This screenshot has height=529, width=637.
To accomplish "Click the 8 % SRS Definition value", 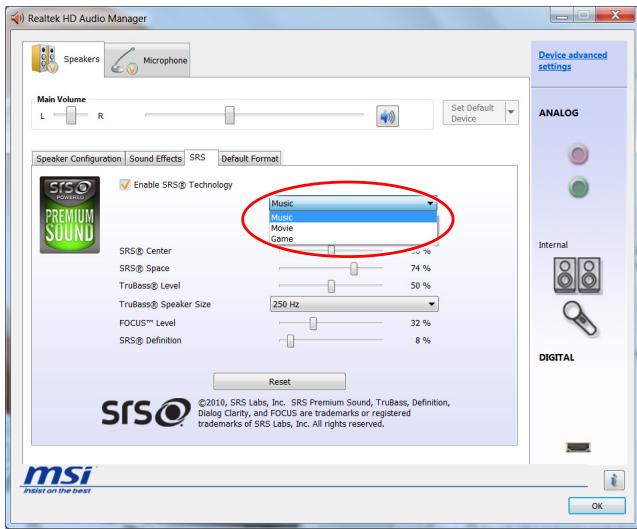I will pyautogui.click(x=422, y=340).
